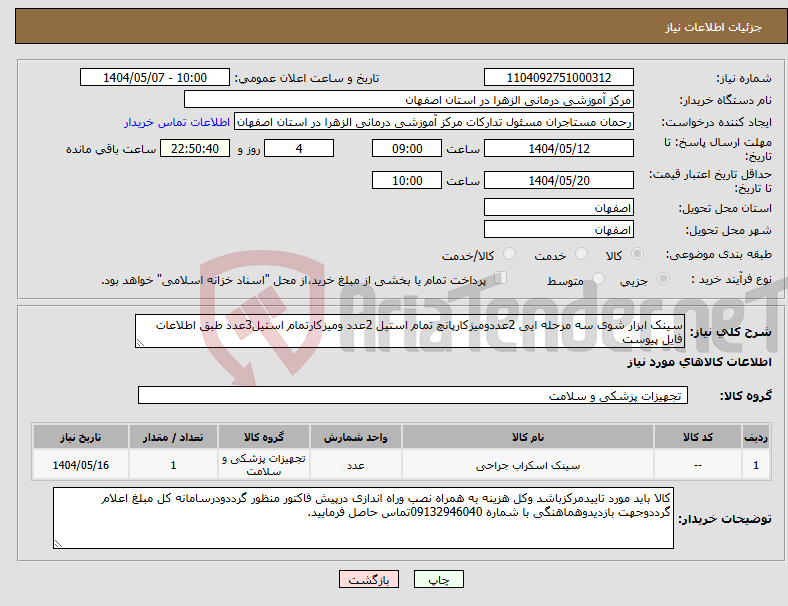Click the announcement date field 1404/05/07 - 10:00
Viewport: 788px width, 606px height.
155,77
